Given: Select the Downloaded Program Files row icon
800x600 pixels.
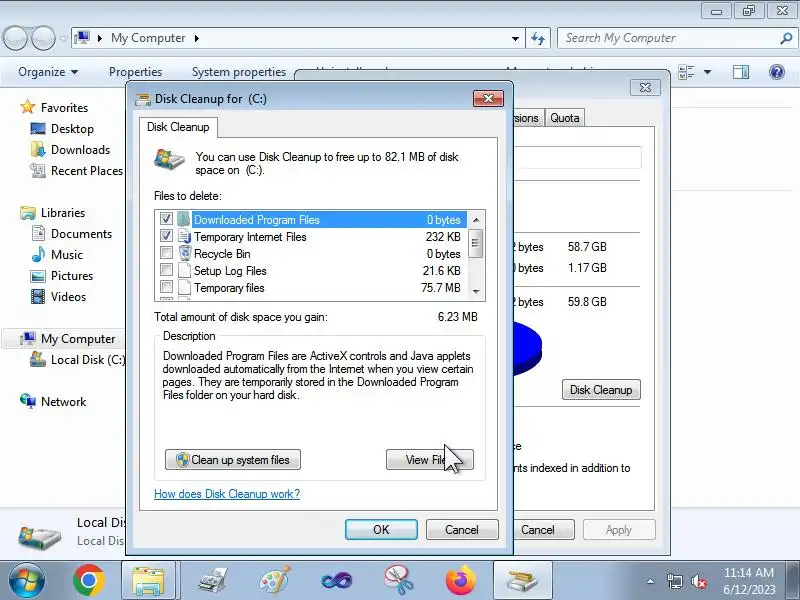Looking at the screenshot, I should tap(184, 219).
